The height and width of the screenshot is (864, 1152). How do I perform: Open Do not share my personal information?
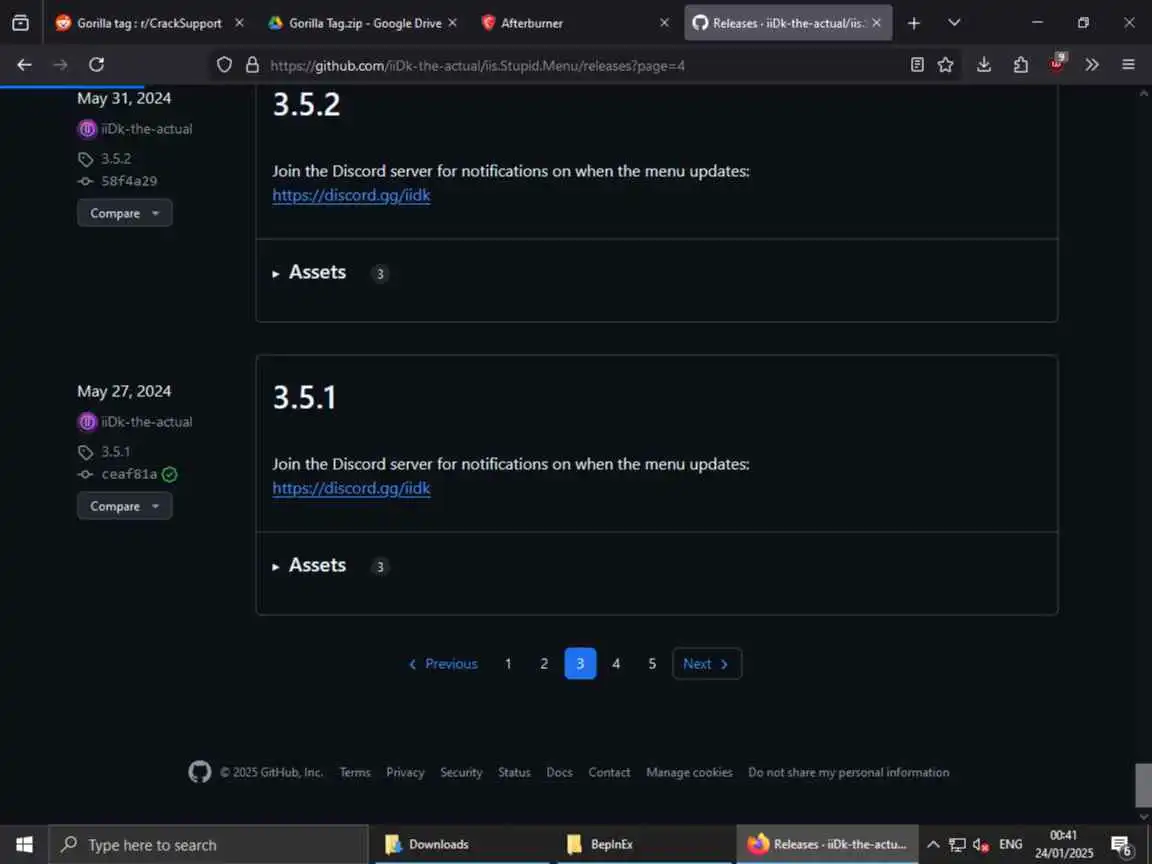coord(849,773)
